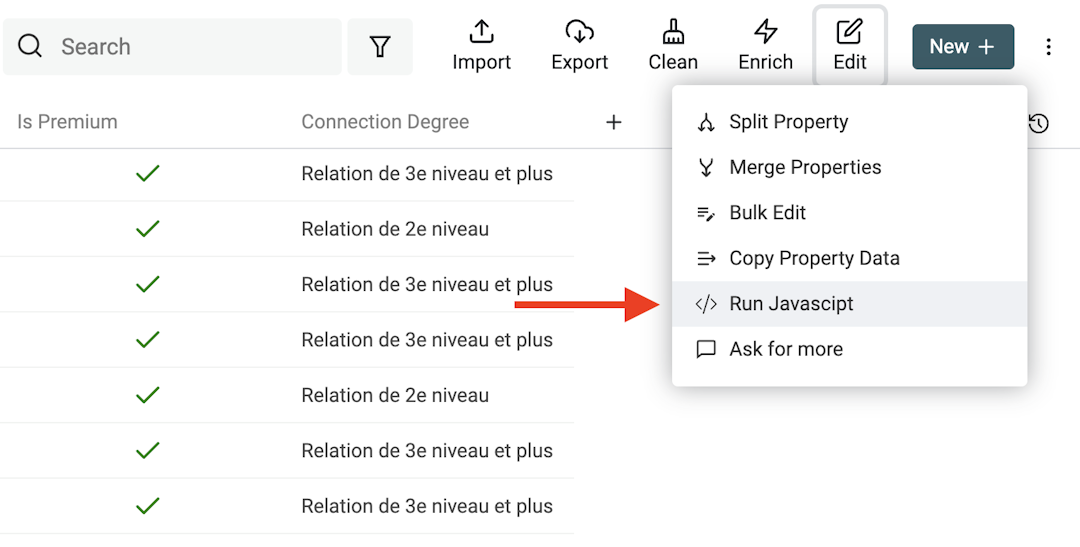Open the three-dot more options menu
The height and width of the screenshot is (547, 1080).
pyautogui.click(x=1048, y=47)
